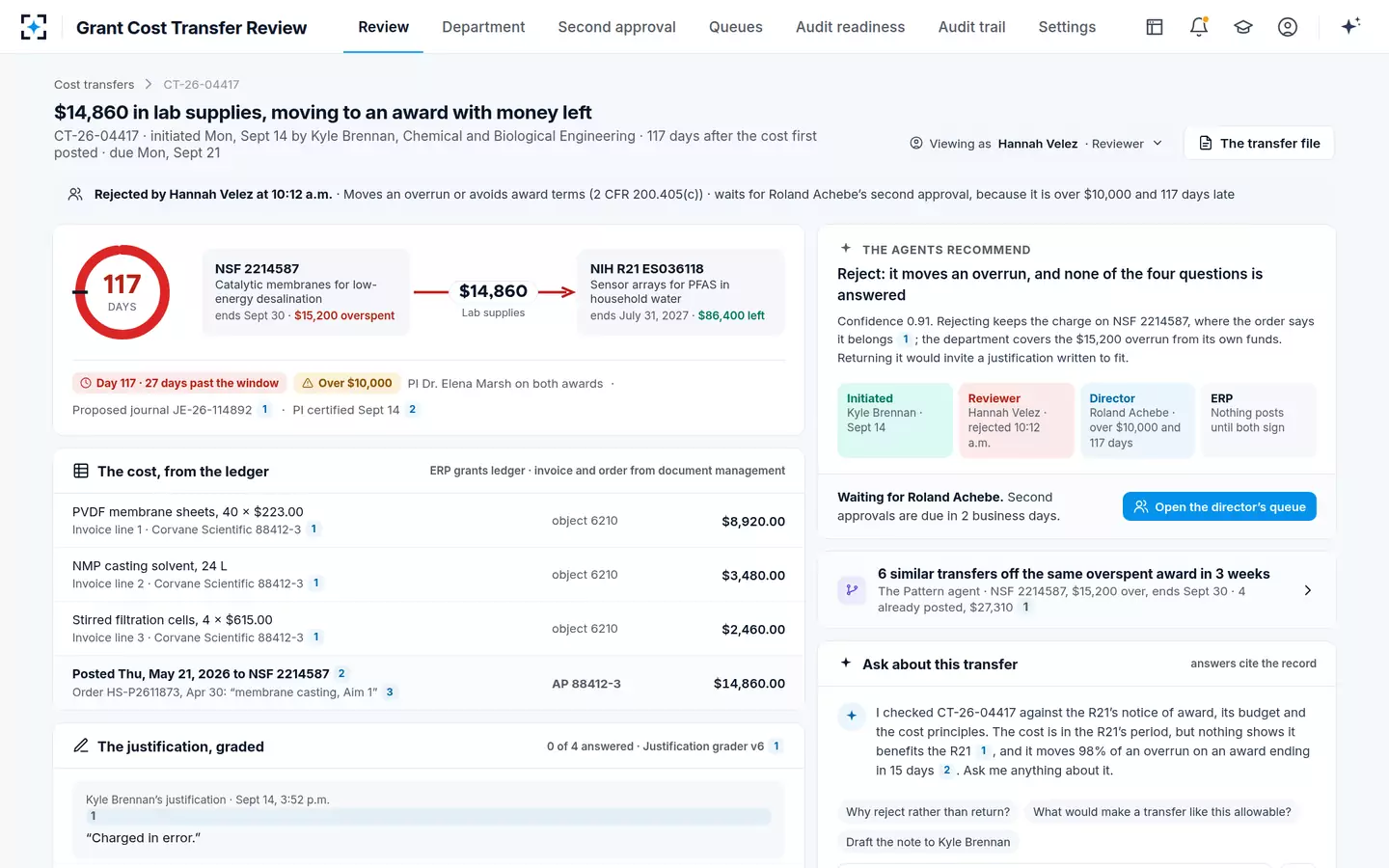This screenshot has width=1389, height=868.
Task: Click the NIH R21 ES036118 destination award card
Action: (681, 292)
